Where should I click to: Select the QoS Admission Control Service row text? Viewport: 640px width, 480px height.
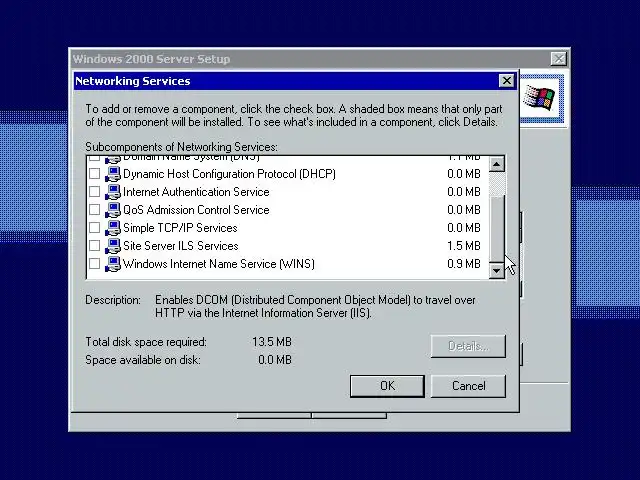pyautogui.click(x=196, y=210)
